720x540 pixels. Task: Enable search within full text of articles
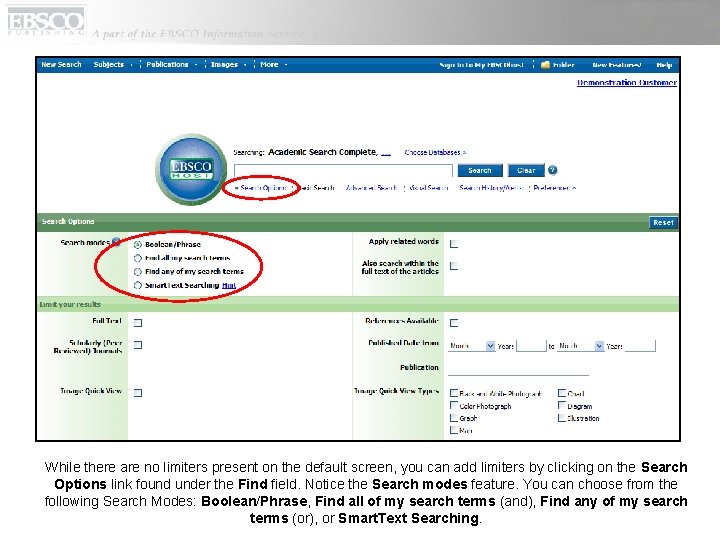[x=454, y=266]
